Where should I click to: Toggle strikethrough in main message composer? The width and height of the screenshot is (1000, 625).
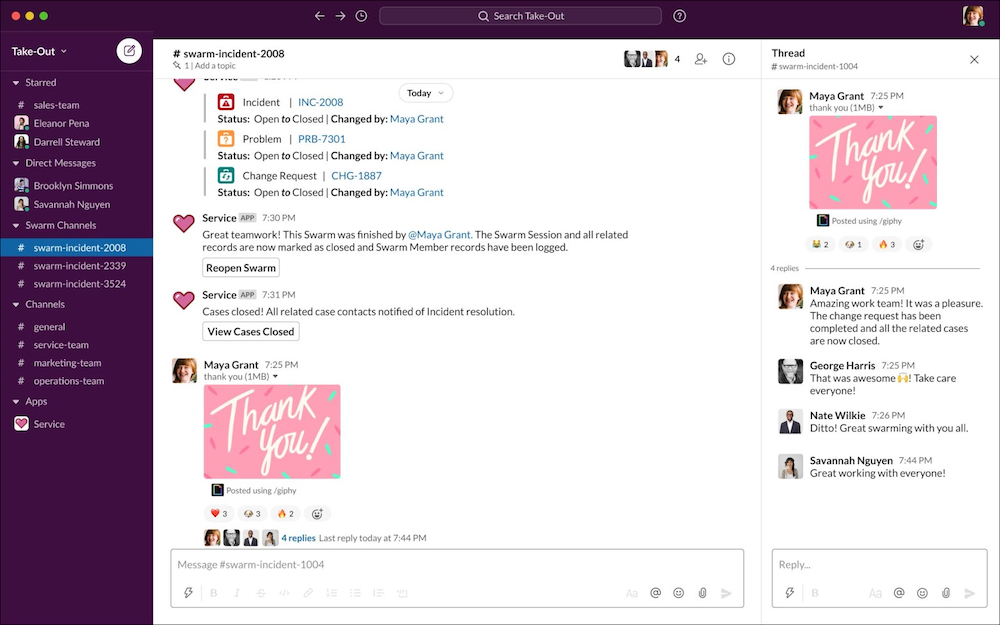[x=261, y=592]
